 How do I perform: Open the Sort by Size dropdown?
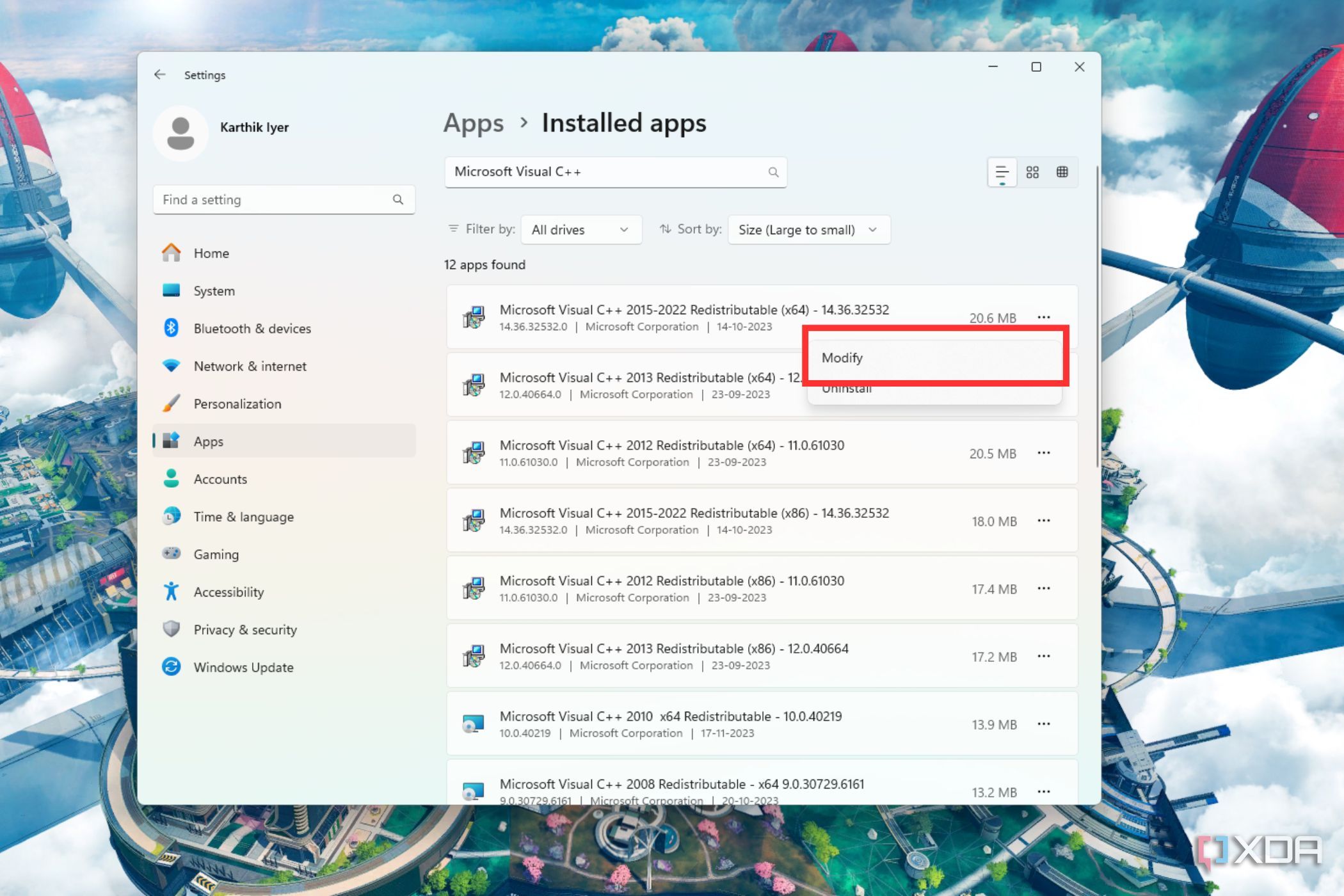click(x=808, y=230)
